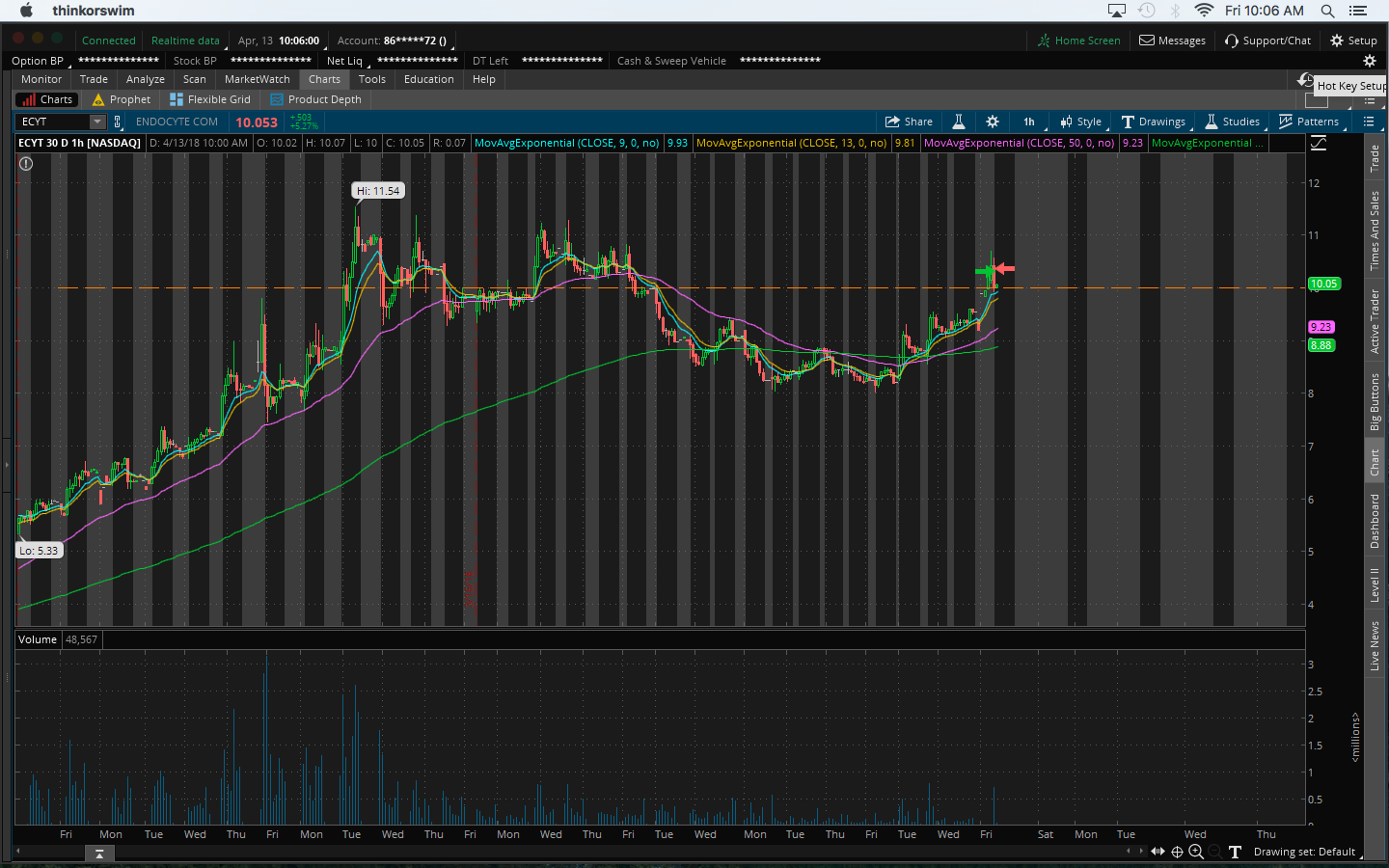
Task: Open the Patterns toolbar menu
Action: click(x=1308, y=122)
